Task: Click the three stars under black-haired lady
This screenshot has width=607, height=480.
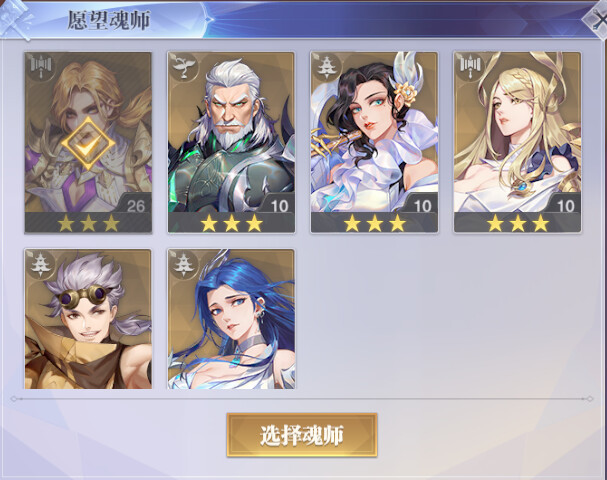Action: (374, 223)
